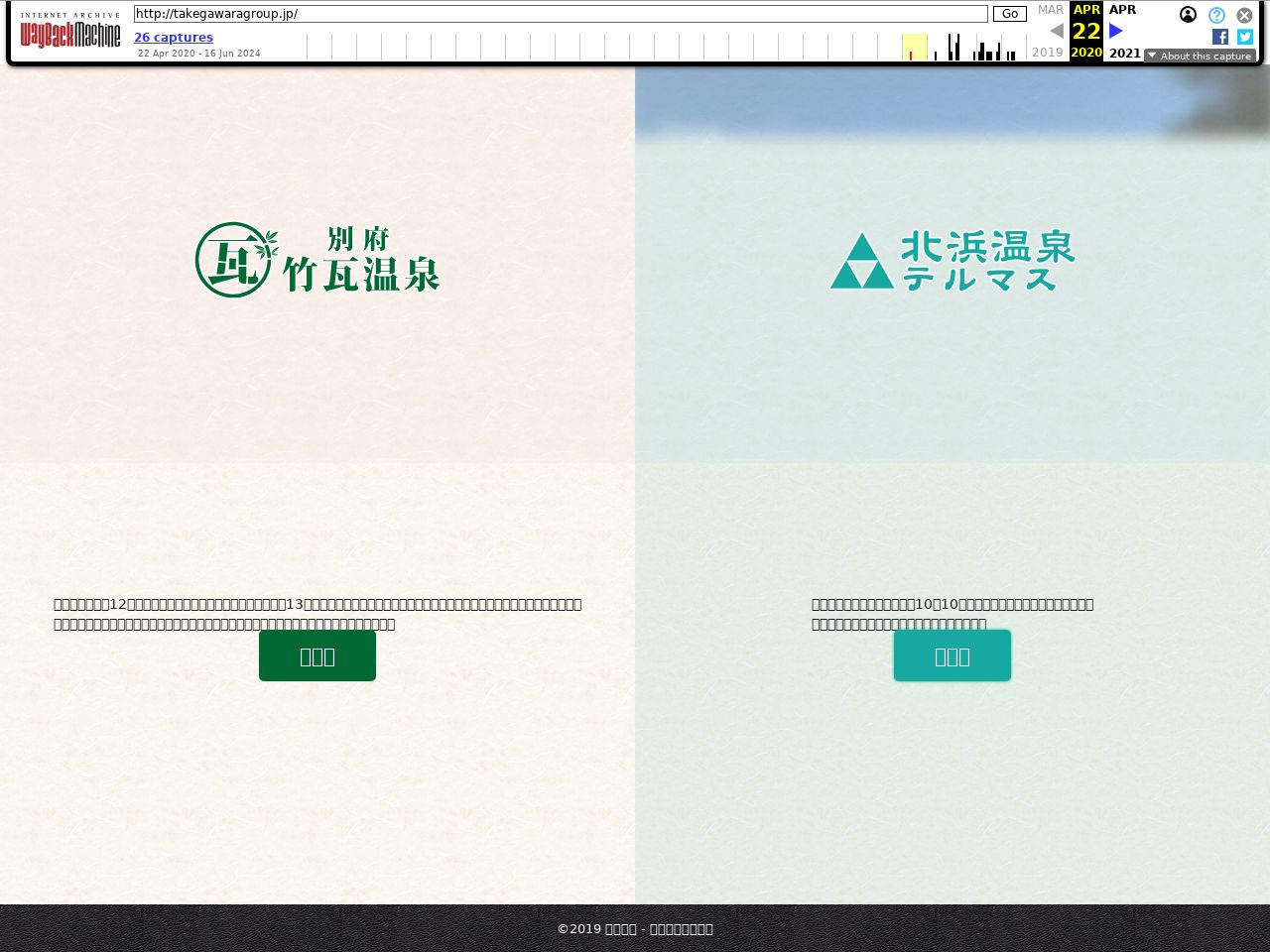Open the Beppu Takegawara Onsen logo
1270x952 pixels.
pyautogui.click(x=317, y=260)
